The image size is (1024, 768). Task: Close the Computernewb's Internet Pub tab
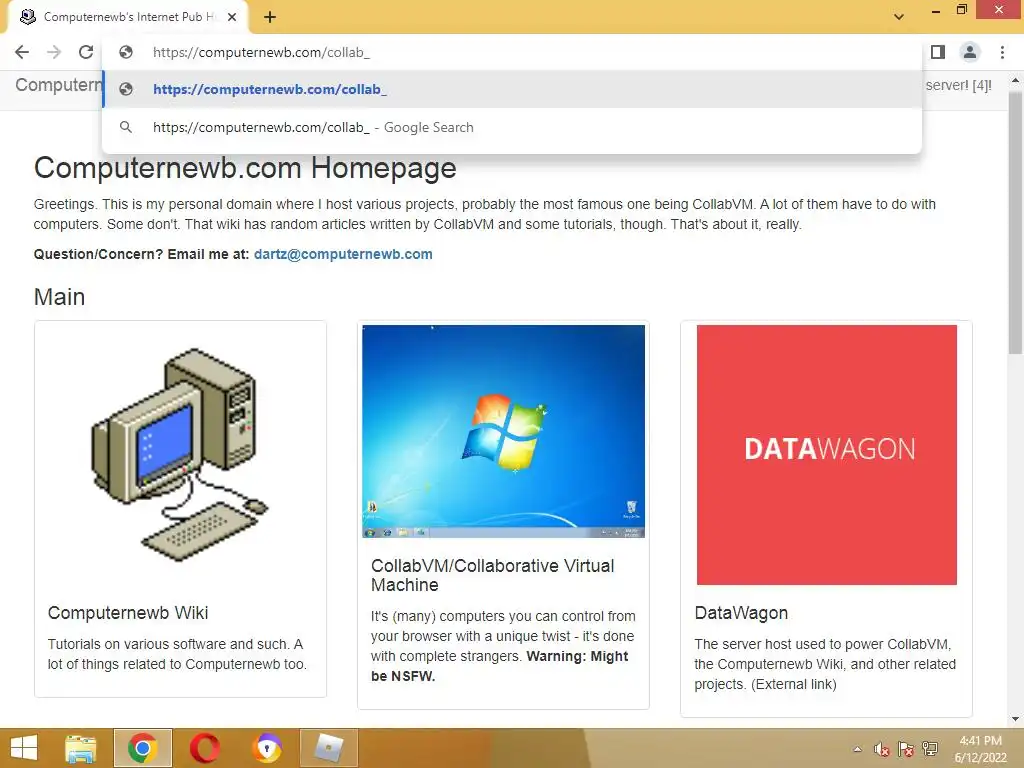pos(232,17)
